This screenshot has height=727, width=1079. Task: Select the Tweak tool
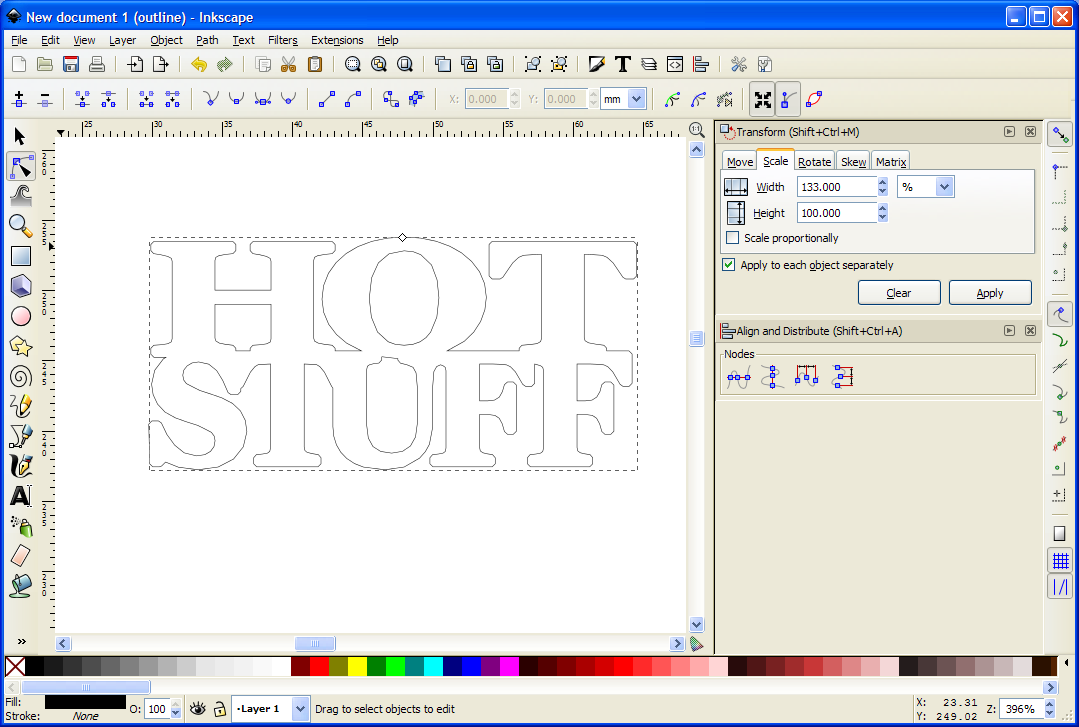click(21, 196)
